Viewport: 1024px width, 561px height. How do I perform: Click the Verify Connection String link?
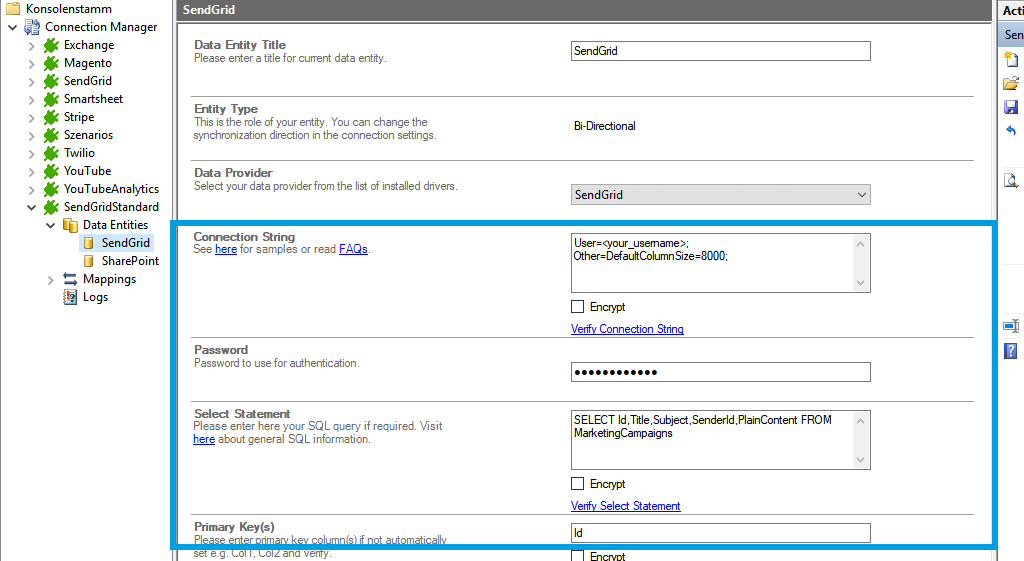pos(627,329)
